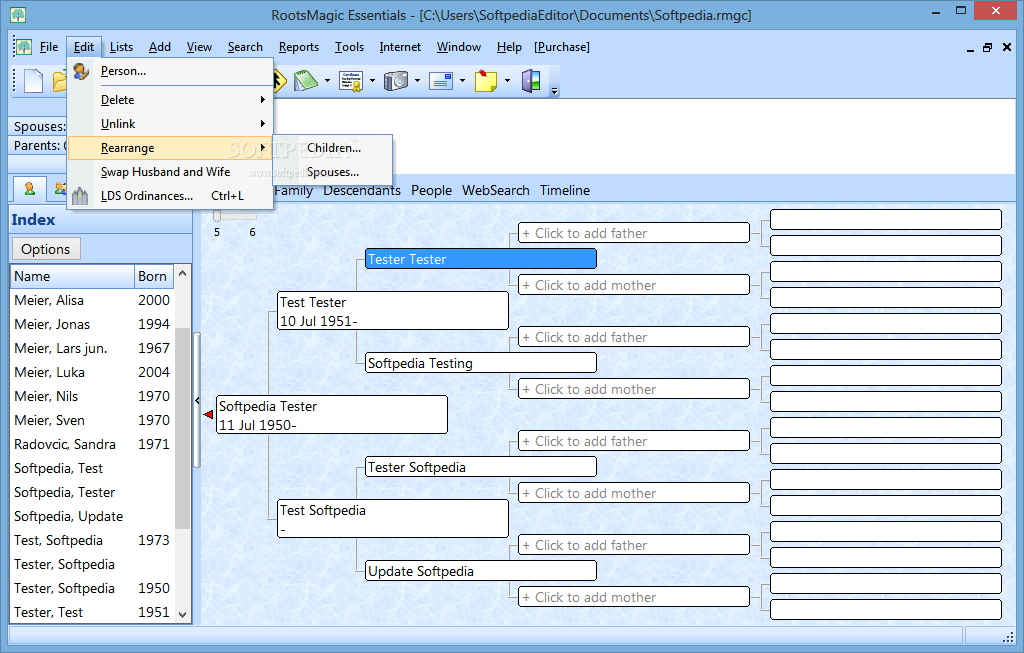This screenshot has height=653, width=1024.
Task: Select the single person sidebar tab icon
Action: pyautogui.click(x=29, y=189)
